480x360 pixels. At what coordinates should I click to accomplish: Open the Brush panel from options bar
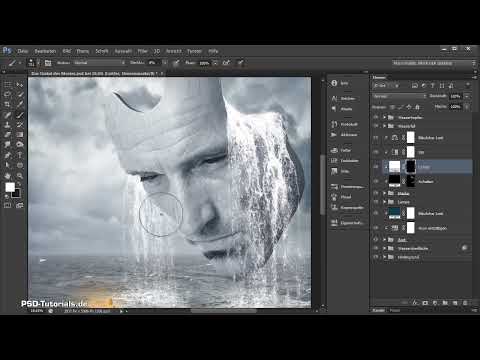point(48,63)
